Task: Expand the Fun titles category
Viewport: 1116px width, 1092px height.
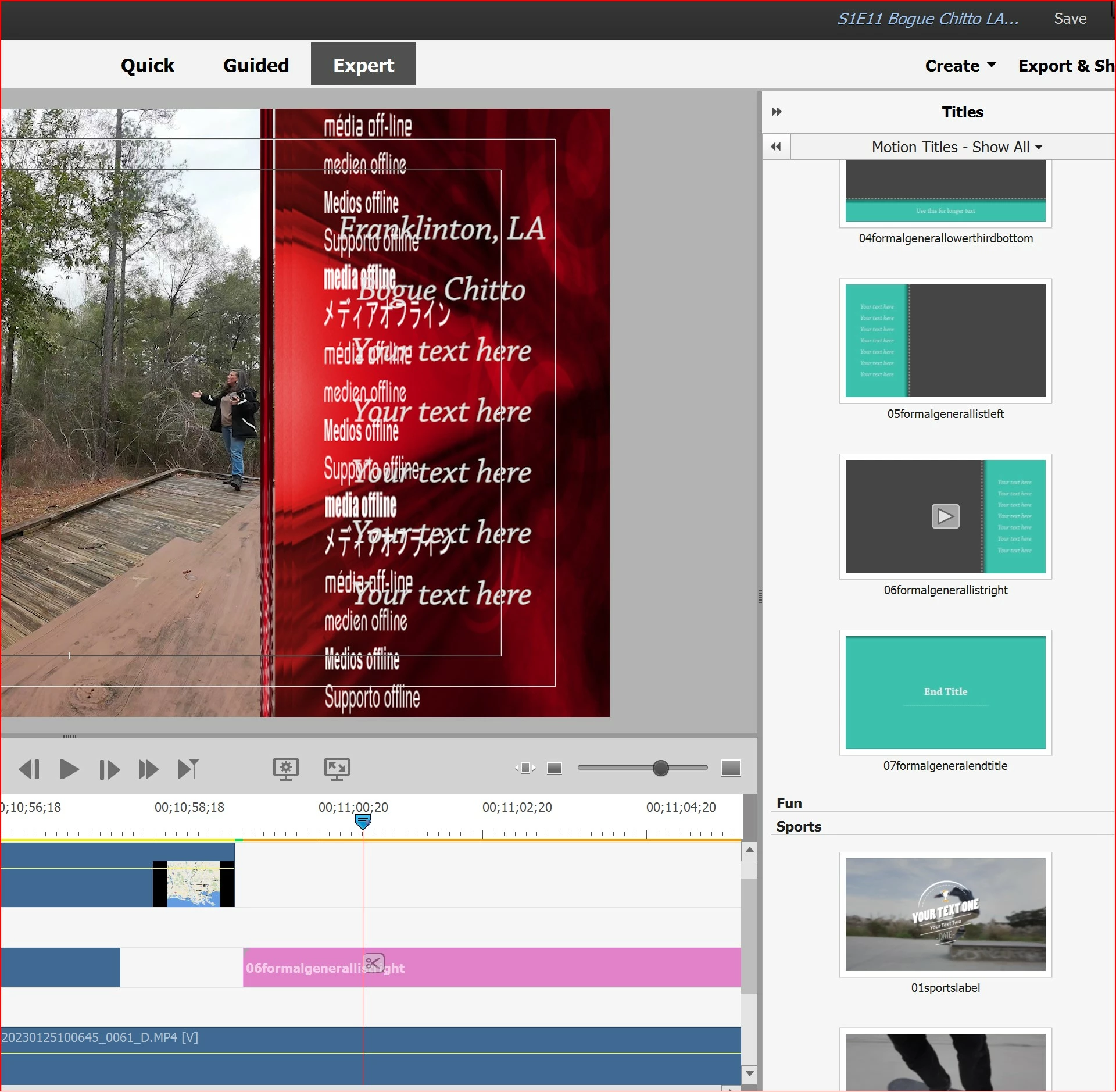Action: [789, 803]
